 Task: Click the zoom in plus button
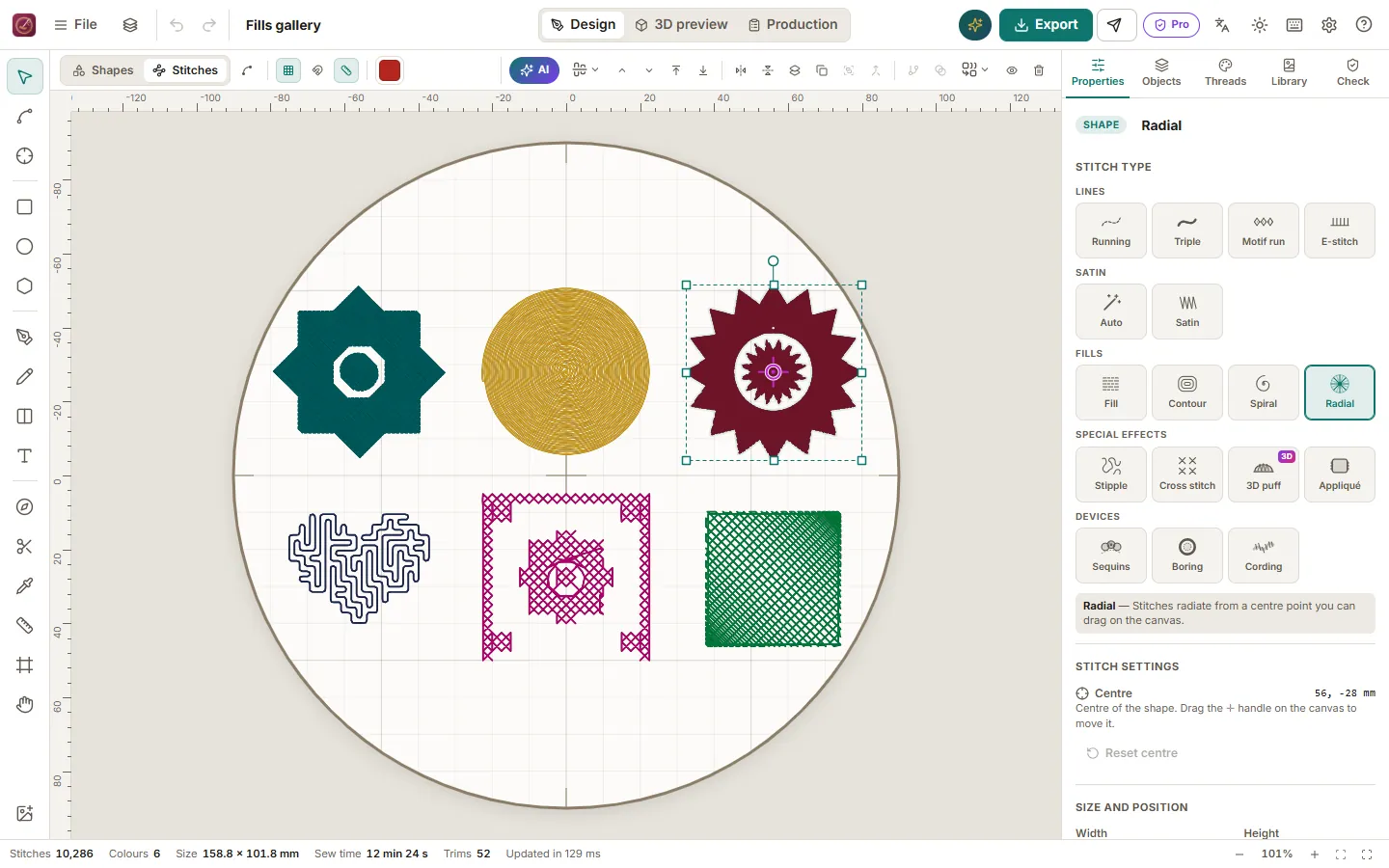click(x=1314, y=854)
